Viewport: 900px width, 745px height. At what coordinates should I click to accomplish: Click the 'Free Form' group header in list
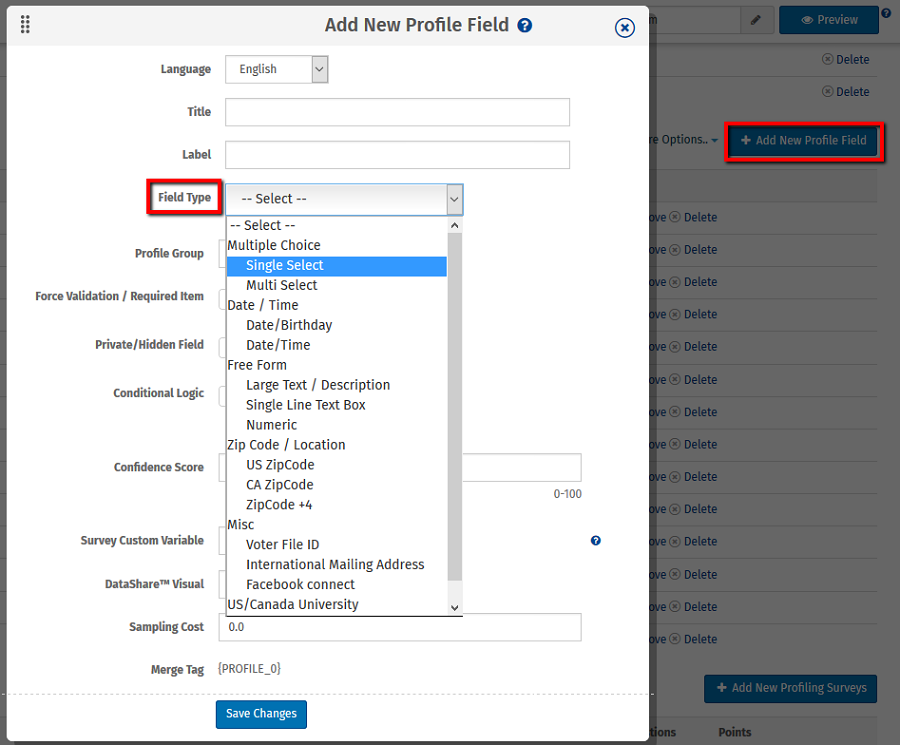click(257, 365)
